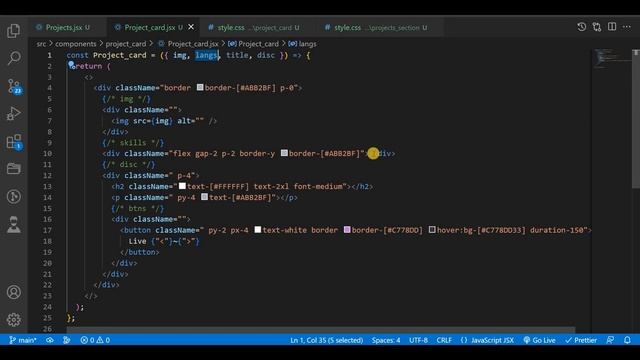
Task: Click the skills comment on line 9
Action: (x=133, y=142)
